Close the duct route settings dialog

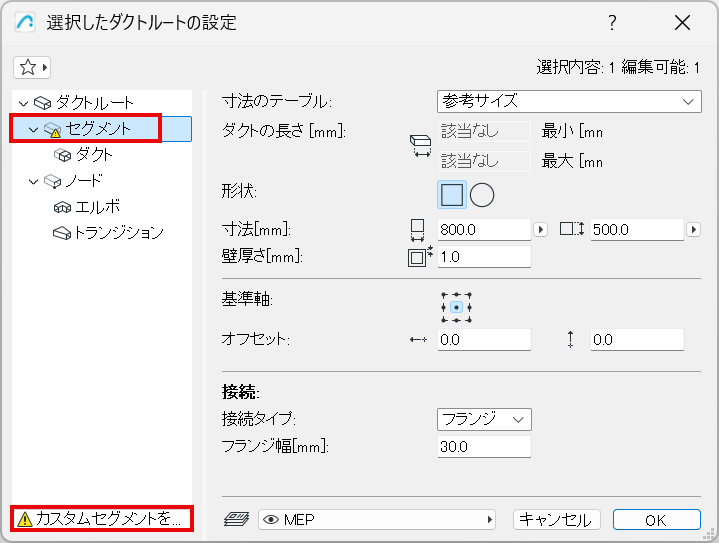click(x=682, y=22)
